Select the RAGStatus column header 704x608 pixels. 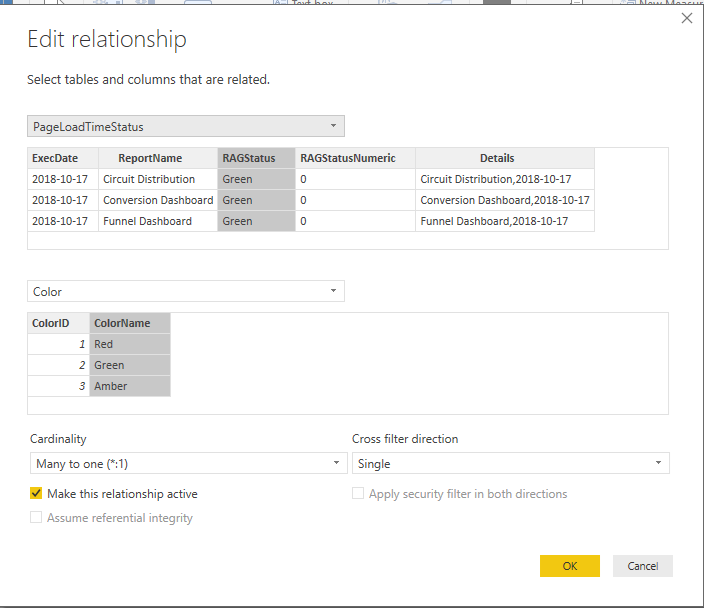(x=256, y=158)
